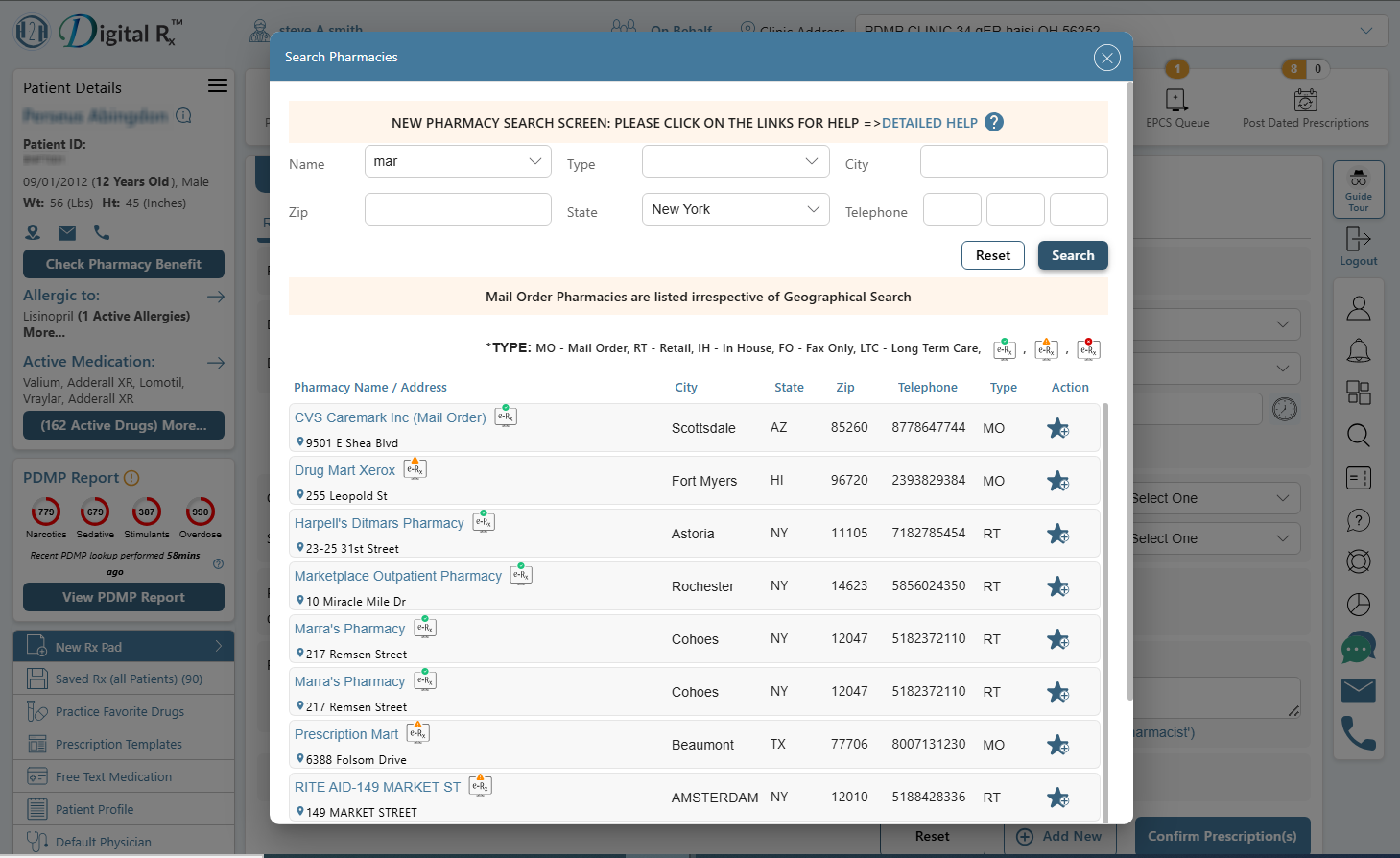
Task: Open the EPCS Queue
Action: coord(1177,107)
